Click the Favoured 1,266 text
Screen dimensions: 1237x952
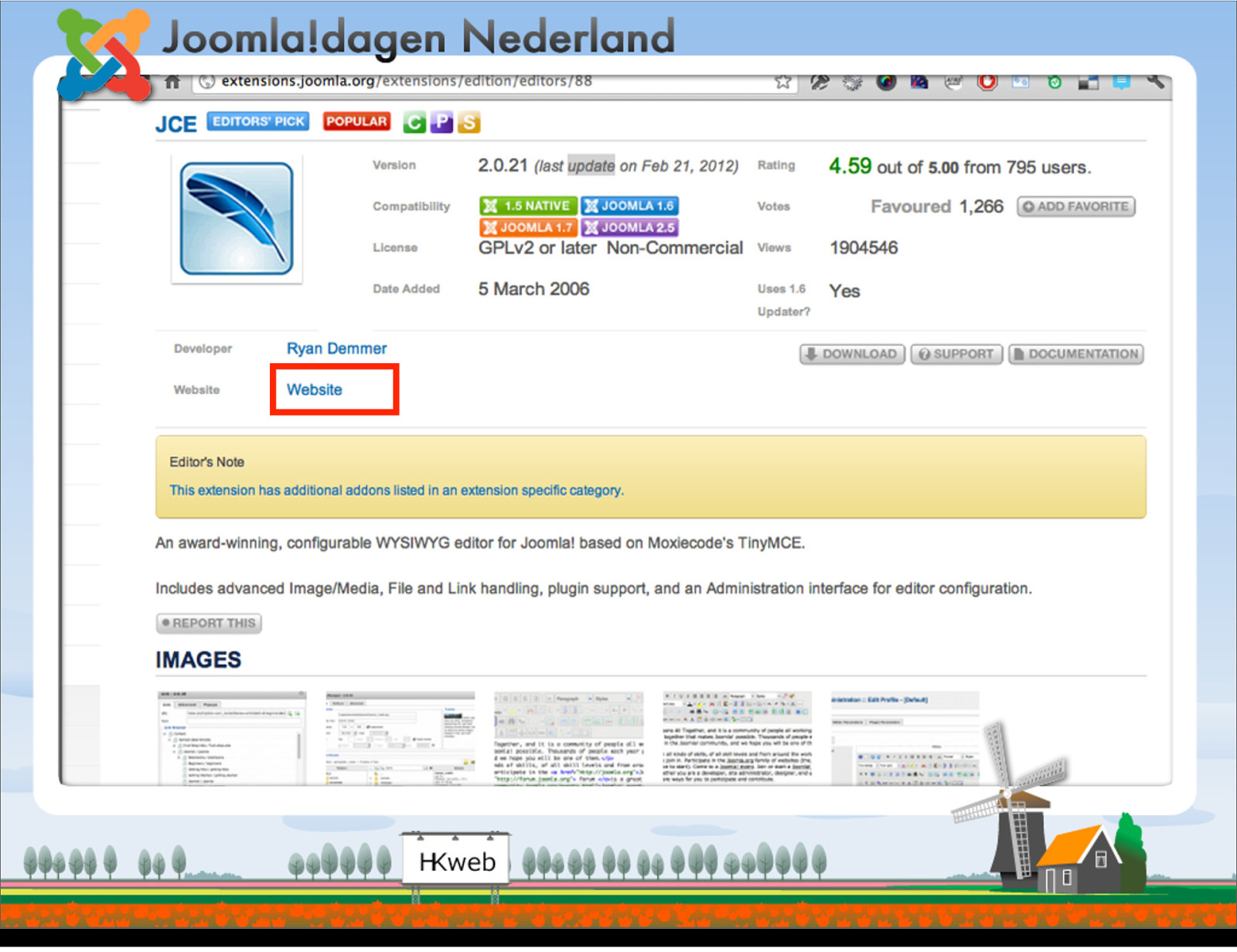(937, 206)
